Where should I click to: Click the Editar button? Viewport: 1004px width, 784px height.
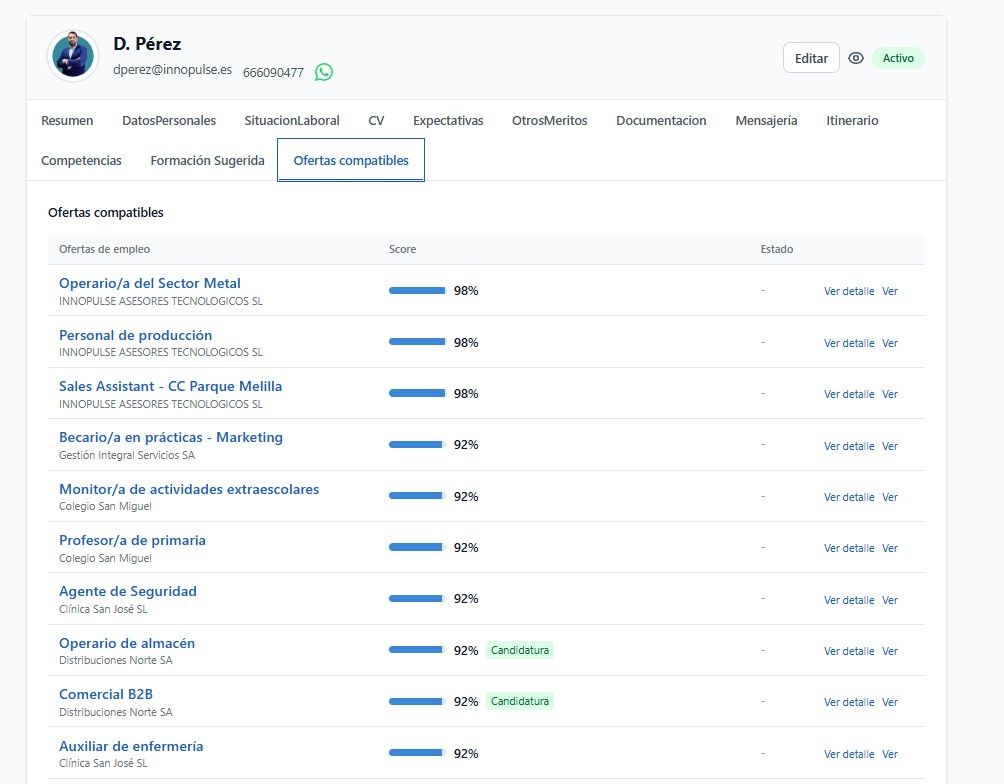coord(811,58)
